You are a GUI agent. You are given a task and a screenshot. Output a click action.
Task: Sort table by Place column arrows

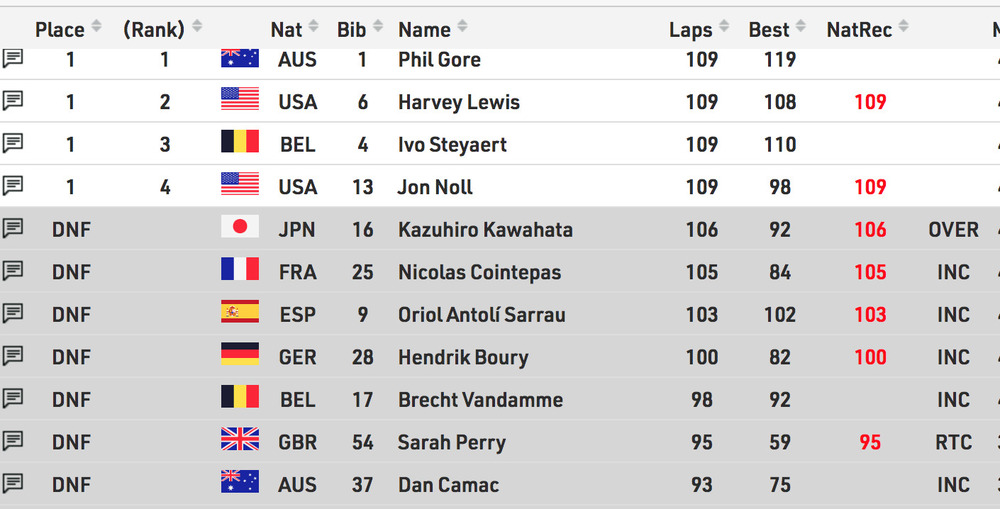96,27
